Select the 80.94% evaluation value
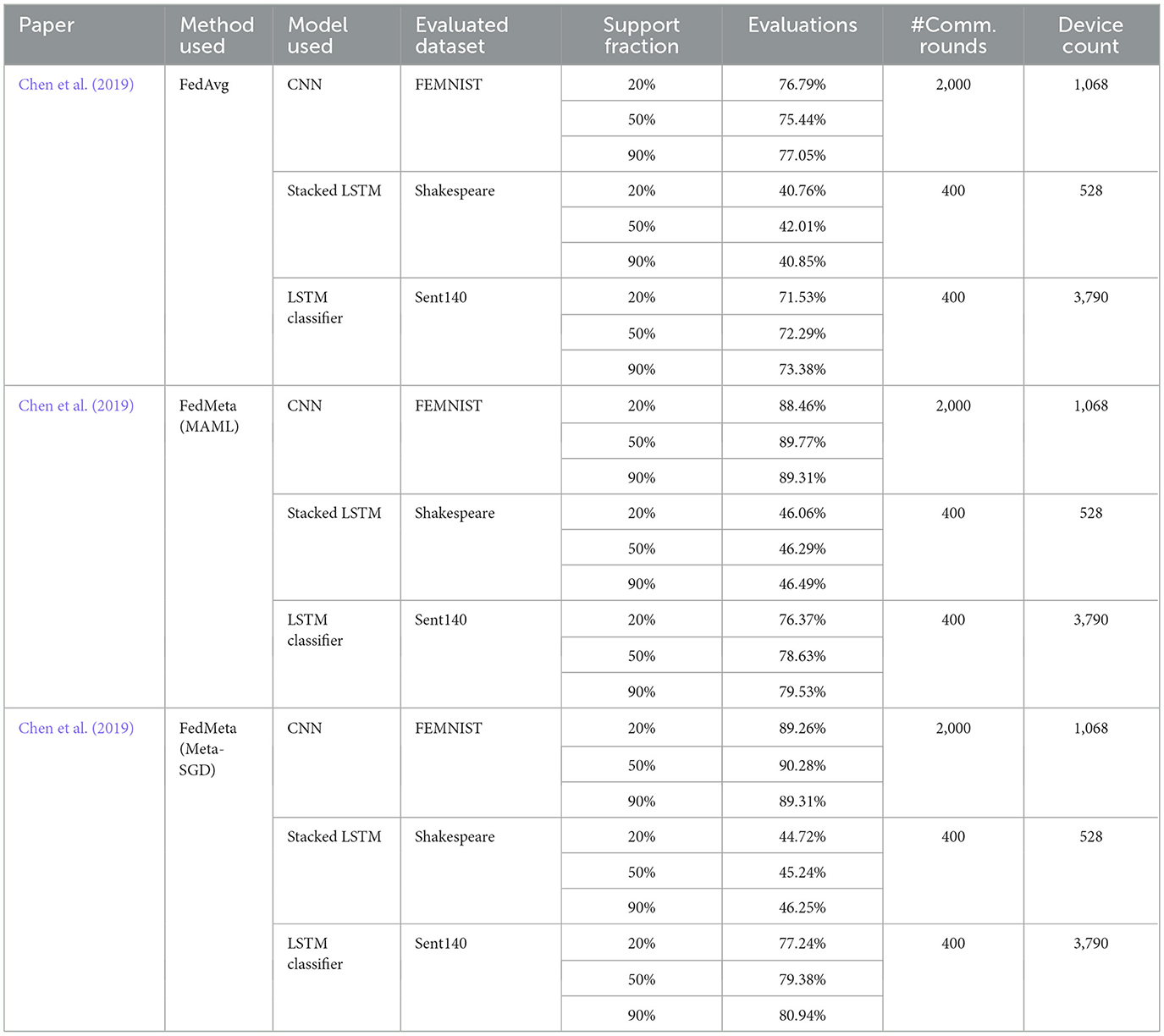 [x=802, y=1016]
